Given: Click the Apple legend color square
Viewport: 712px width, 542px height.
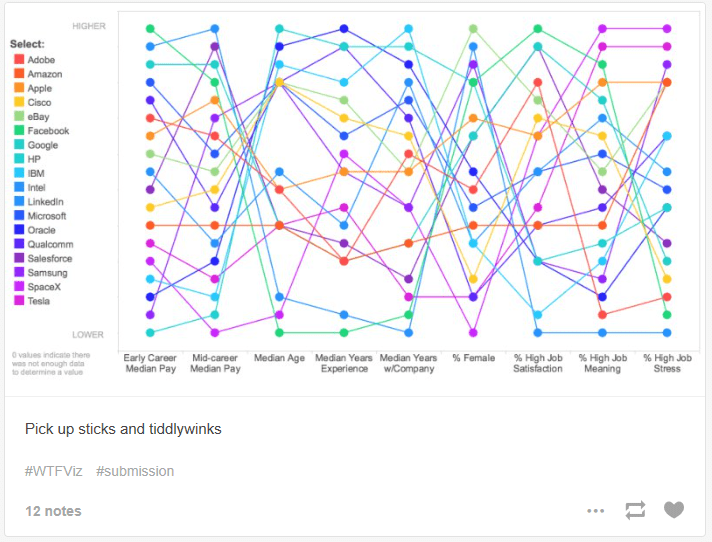Looking at the screenshot, I should point(19,88).
